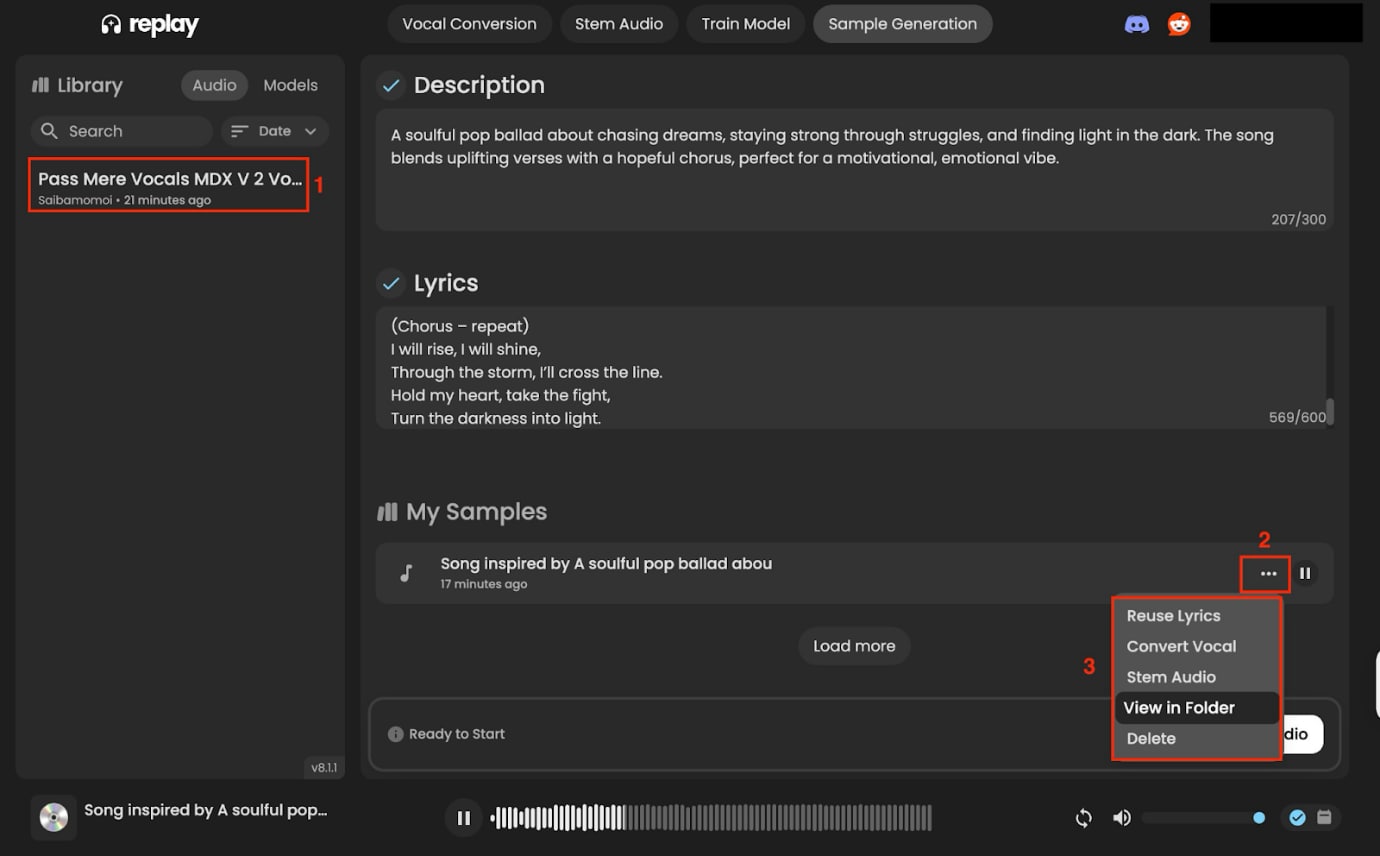1380x856 pixels.
Task: Pause the sample in My Samples row
Action: (1305, 574)
